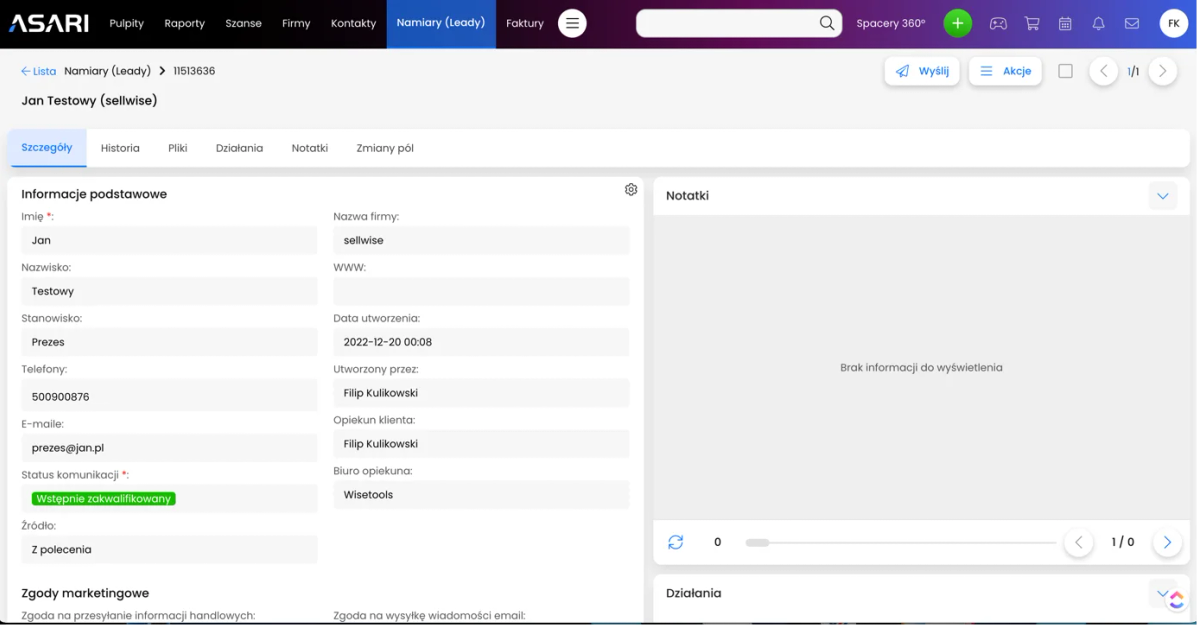The height and width of the screenshot is (628, 1200).
Task: Click Filip Kulikowski under Utworzony przez
Action: click(381, 393)
